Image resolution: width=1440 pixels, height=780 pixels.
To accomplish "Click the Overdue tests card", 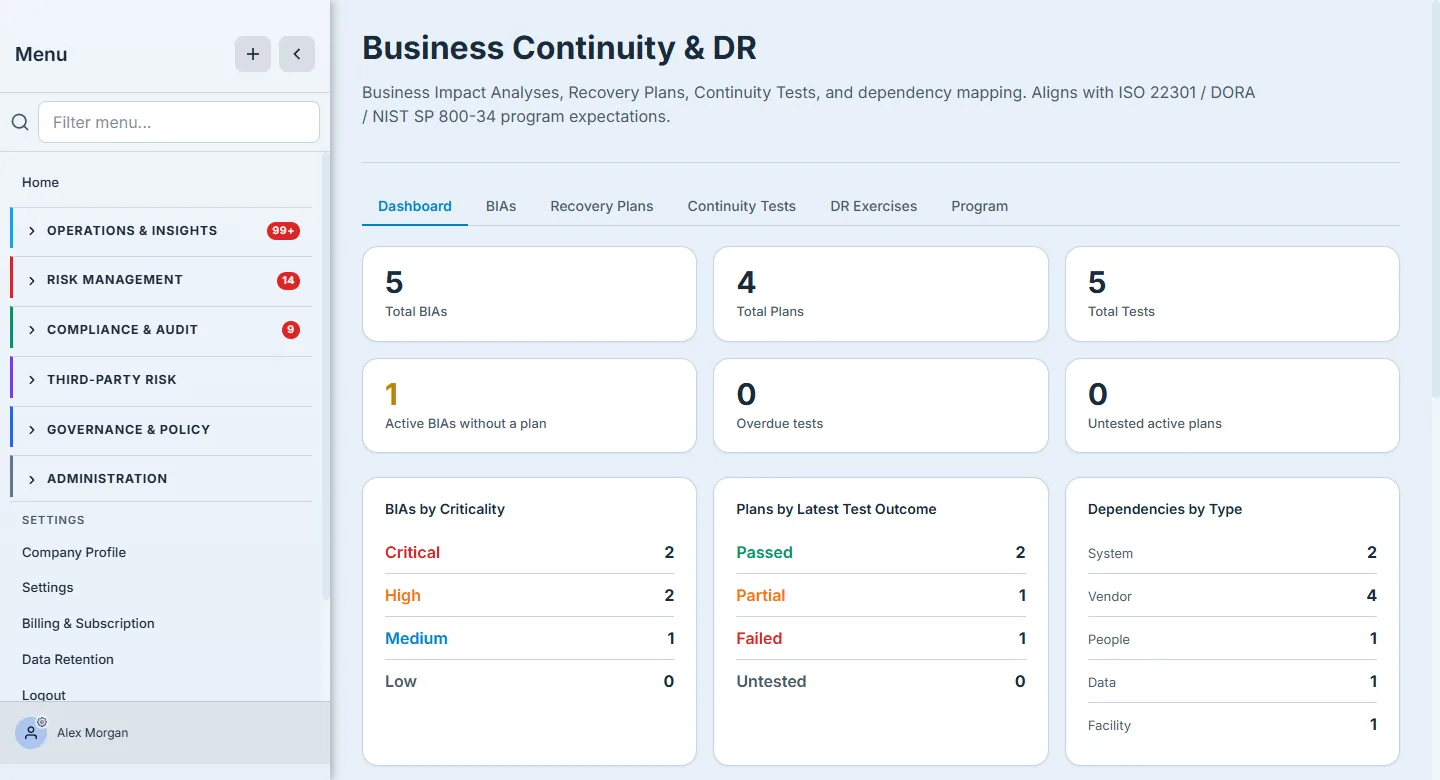I will click(881, 406).
